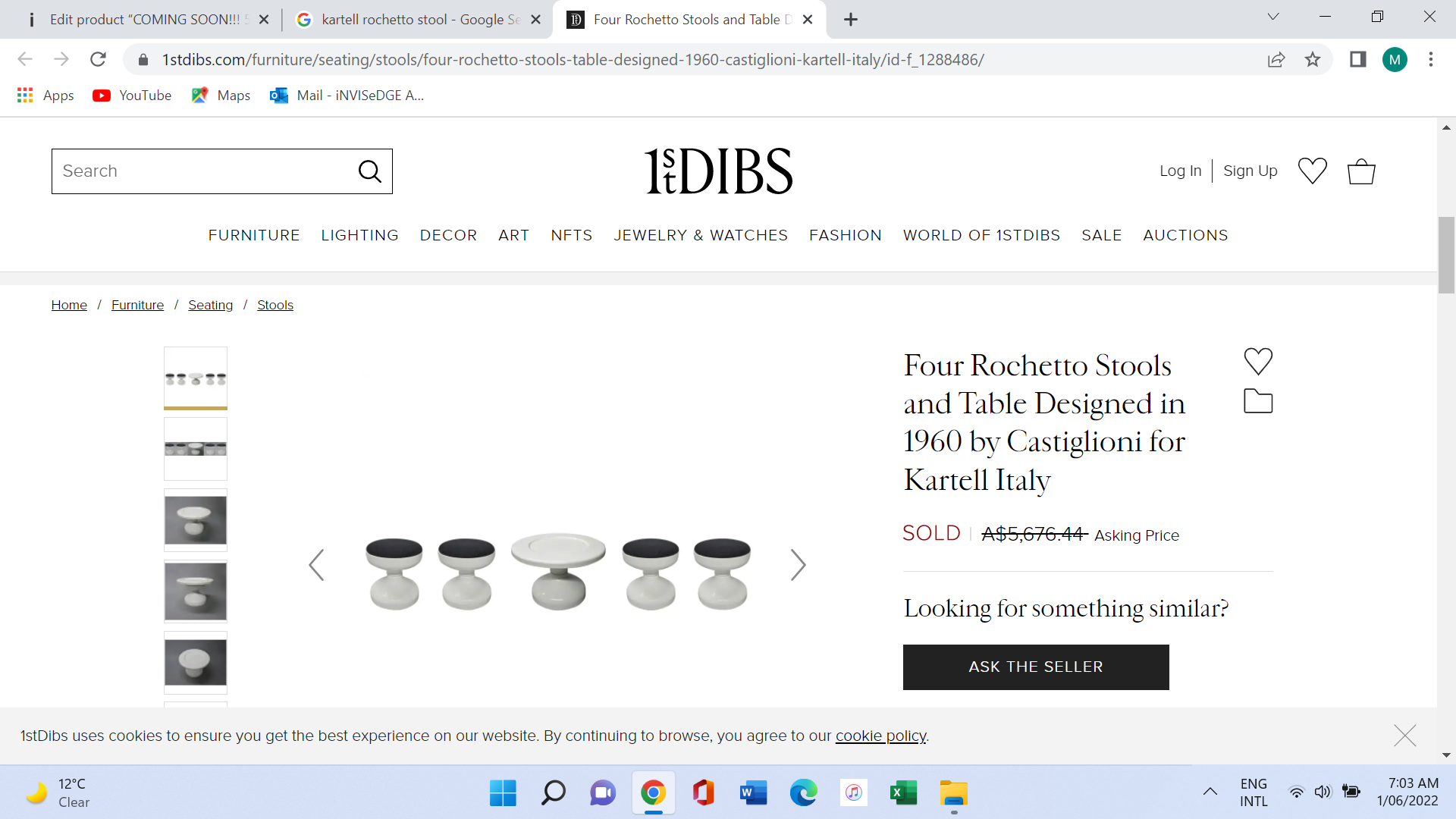Click Log In link
The image size is (1456, 819).
pos(1180,171)
